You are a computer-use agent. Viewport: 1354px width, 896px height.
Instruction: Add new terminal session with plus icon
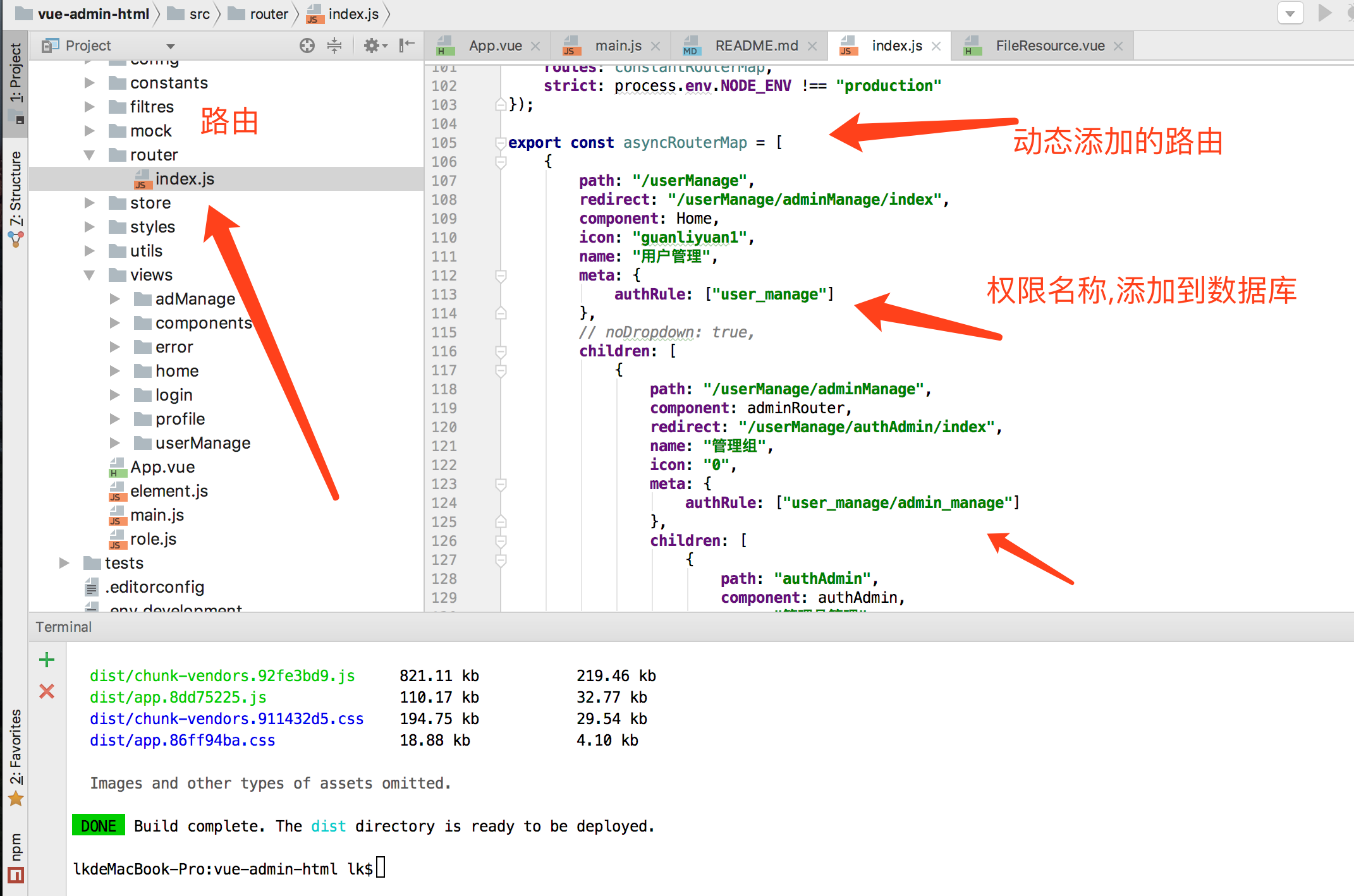(x=47, y=660)
